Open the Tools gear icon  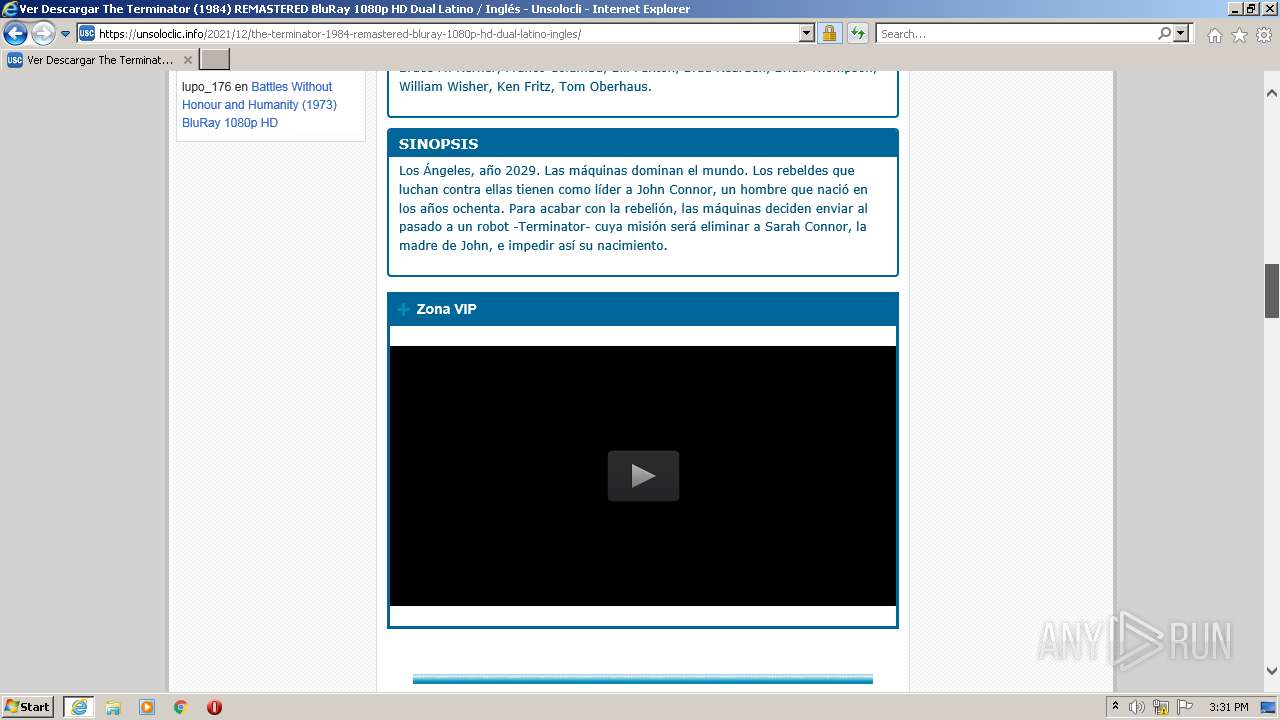(1264, 35)
